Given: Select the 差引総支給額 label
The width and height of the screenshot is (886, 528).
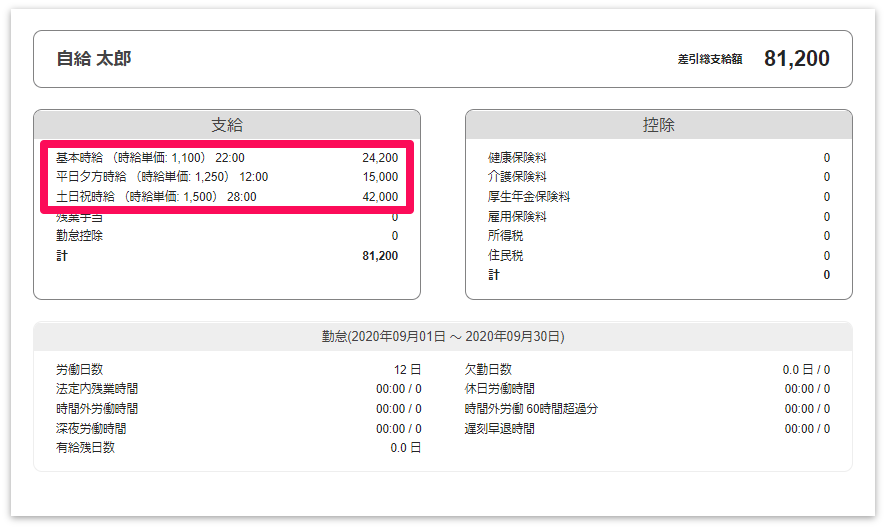Looking at the screenshot, I should [x=709, y=60].
